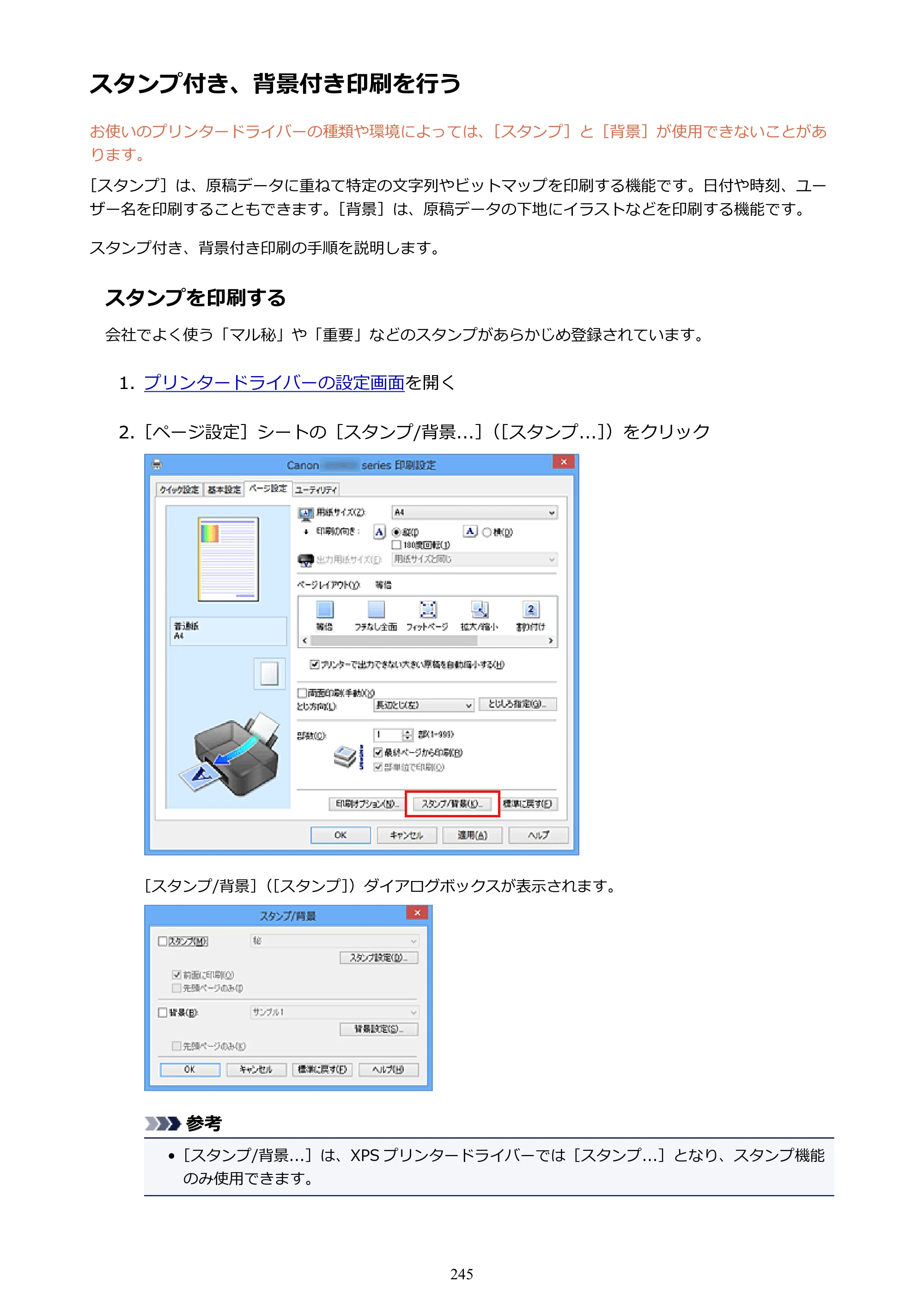Screen dimensions: 924x1307
Task: Toggle the 両面印刷(手動) checkbox
Action: tap(302, 693)
